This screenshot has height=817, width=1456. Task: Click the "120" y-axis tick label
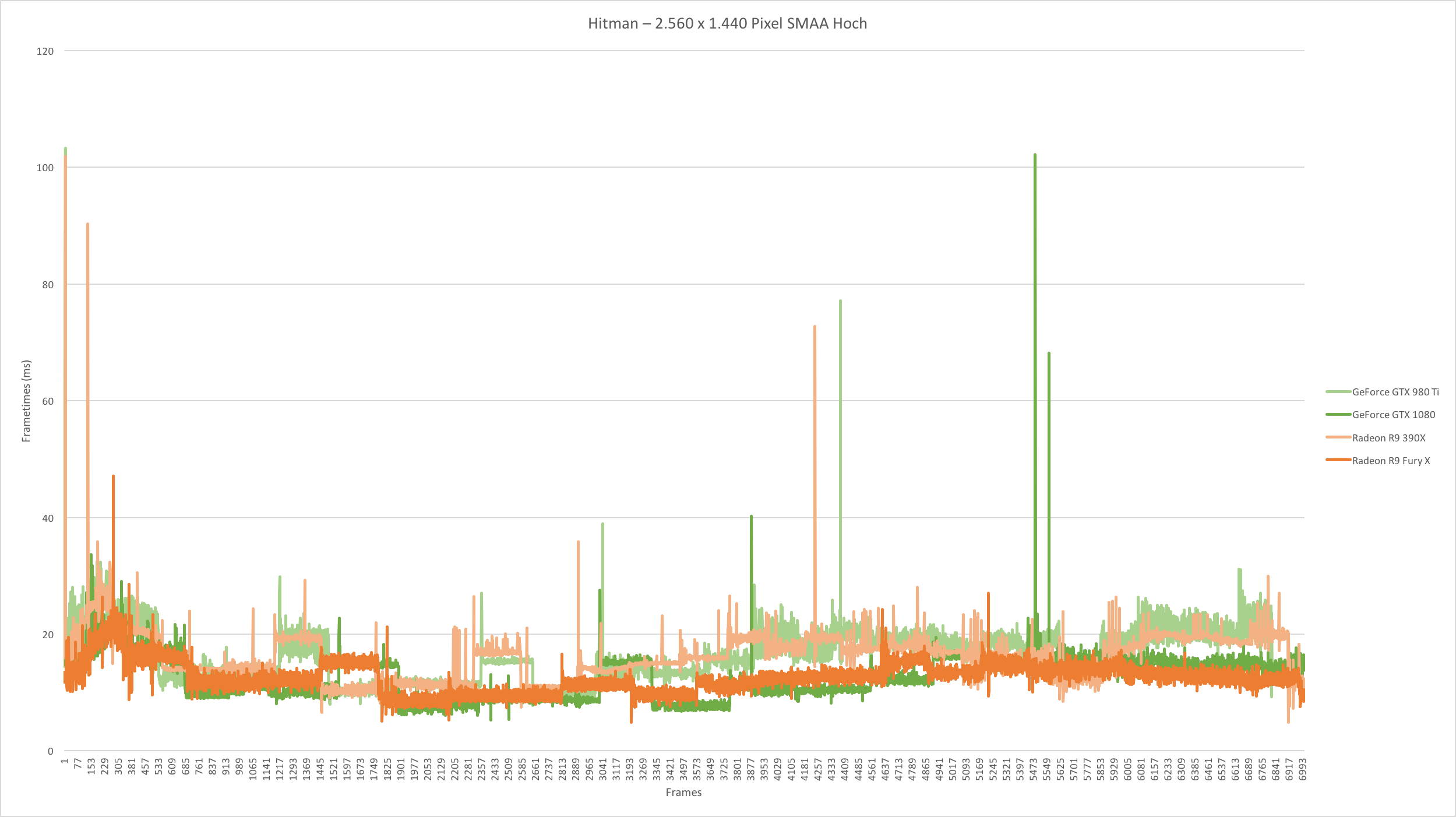[45, 51]
